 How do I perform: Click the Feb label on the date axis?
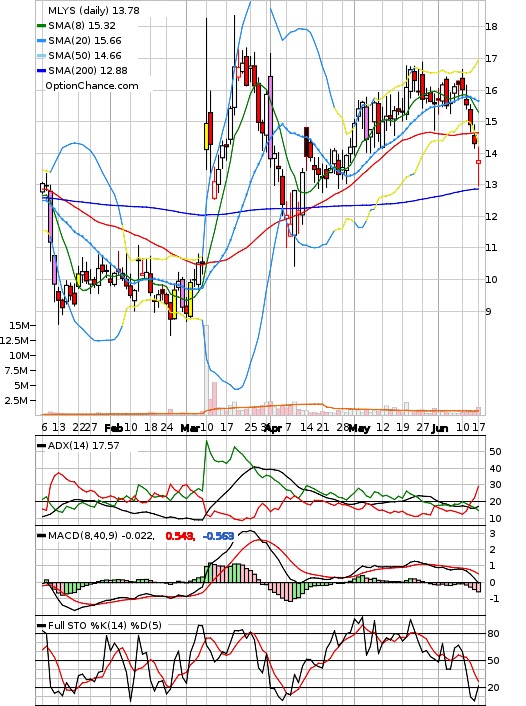tap(113, 428)
